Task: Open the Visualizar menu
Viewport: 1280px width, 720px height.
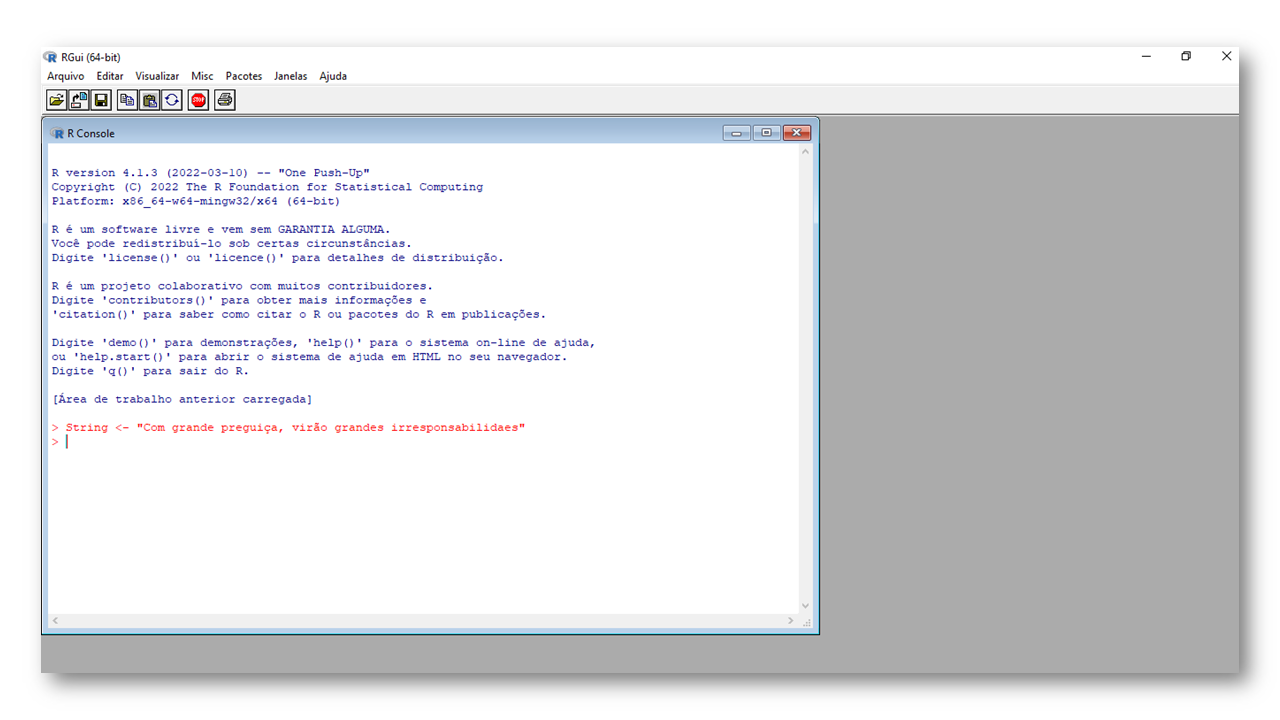Action: tap(157, 76)
